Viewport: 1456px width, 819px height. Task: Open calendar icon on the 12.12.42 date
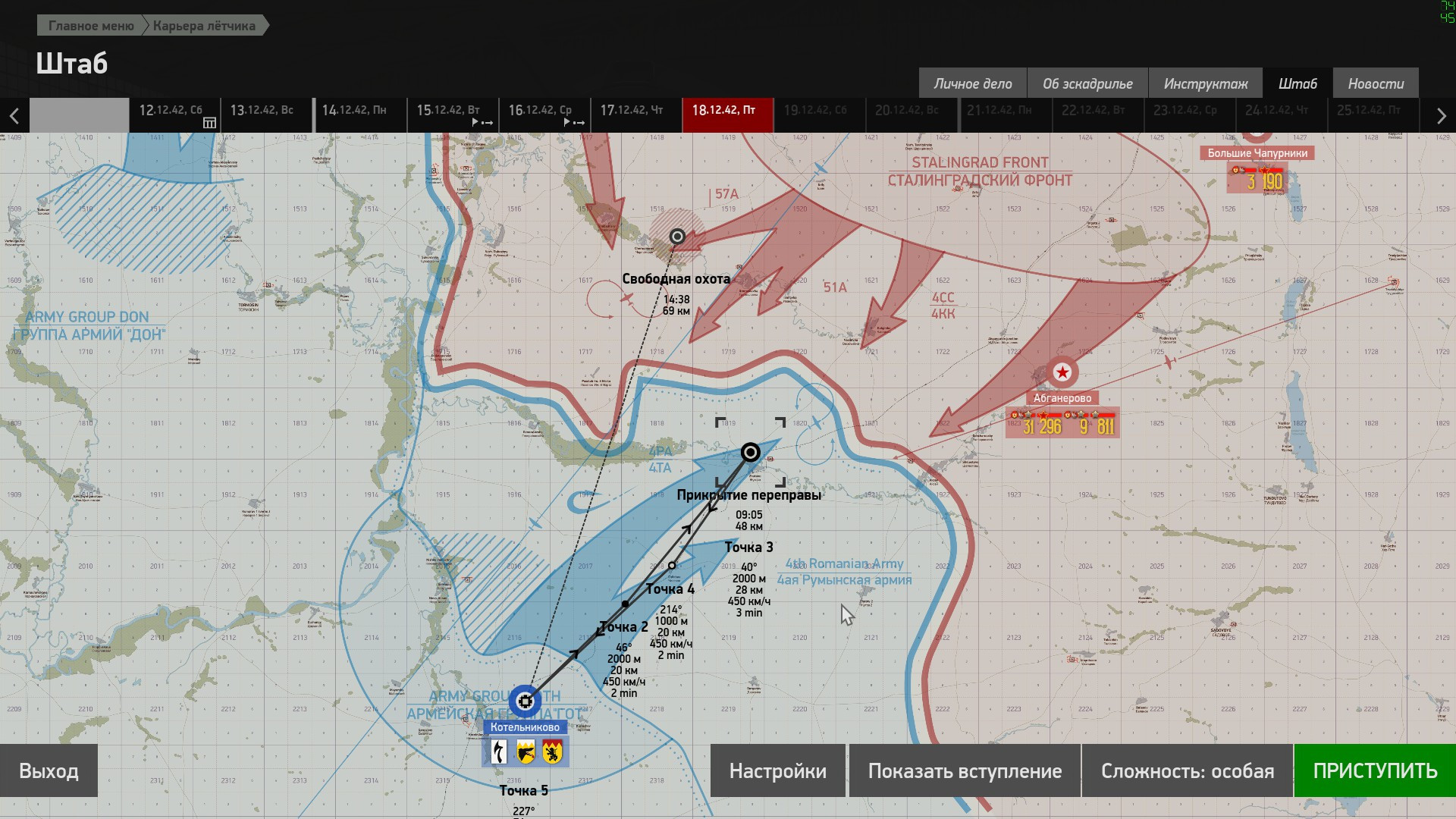click(210, 122)
